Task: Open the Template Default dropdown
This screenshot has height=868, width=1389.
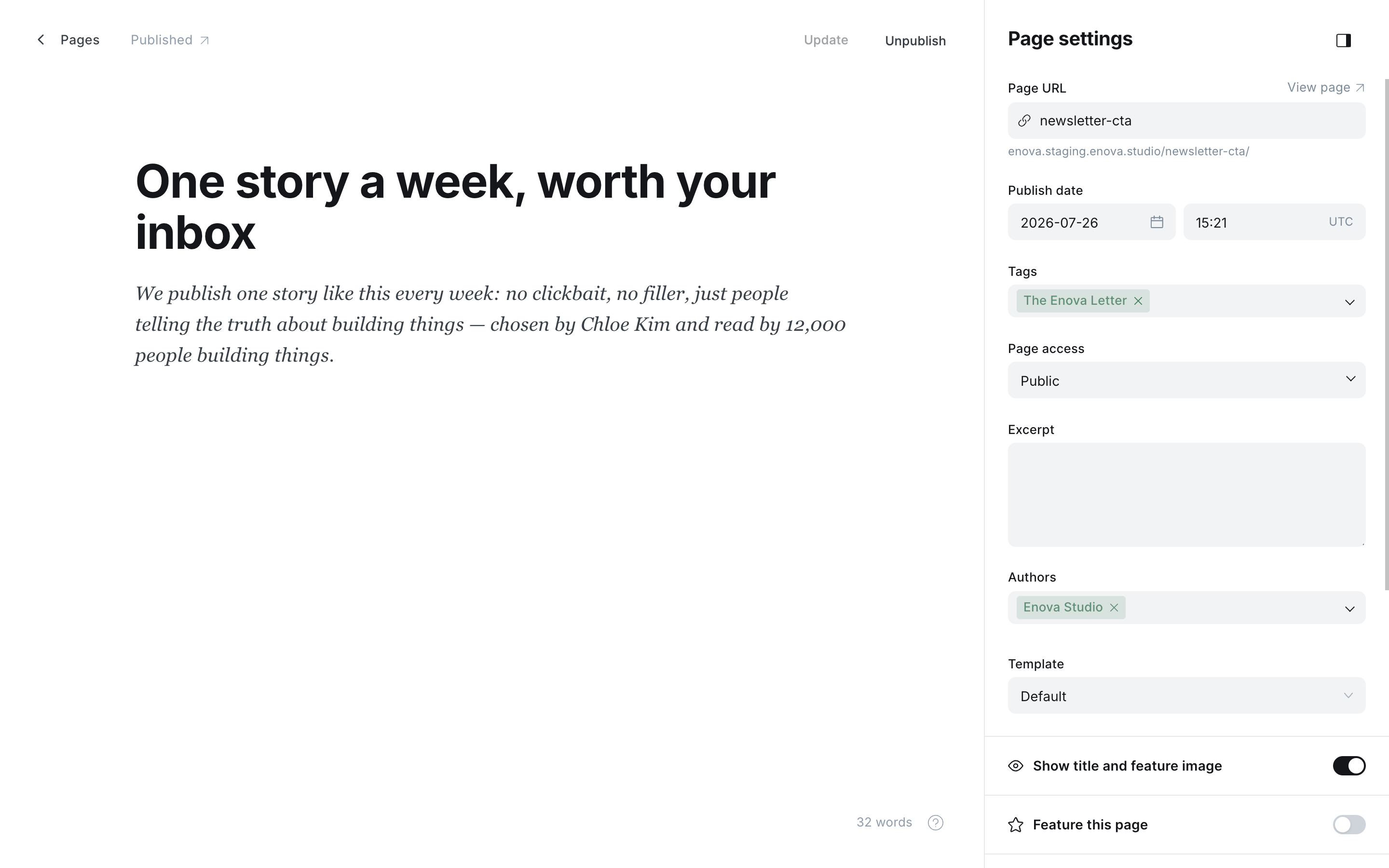Action: click(1186, 695)
